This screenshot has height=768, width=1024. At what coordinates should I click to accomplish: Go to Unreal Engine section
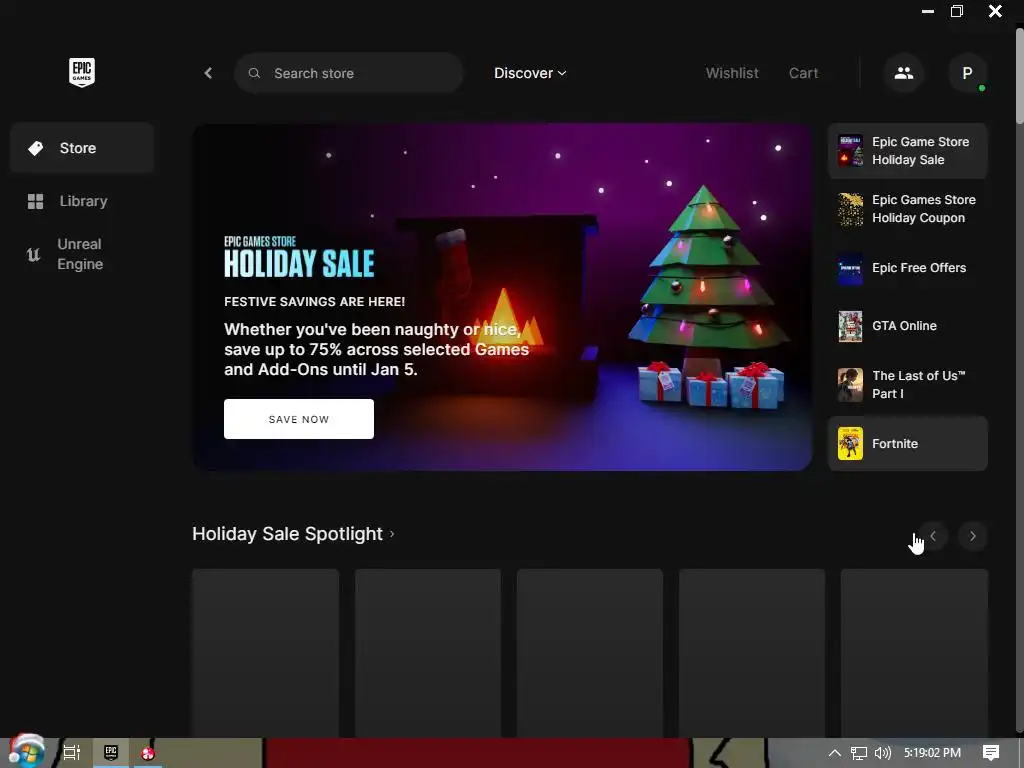(82, 254)
